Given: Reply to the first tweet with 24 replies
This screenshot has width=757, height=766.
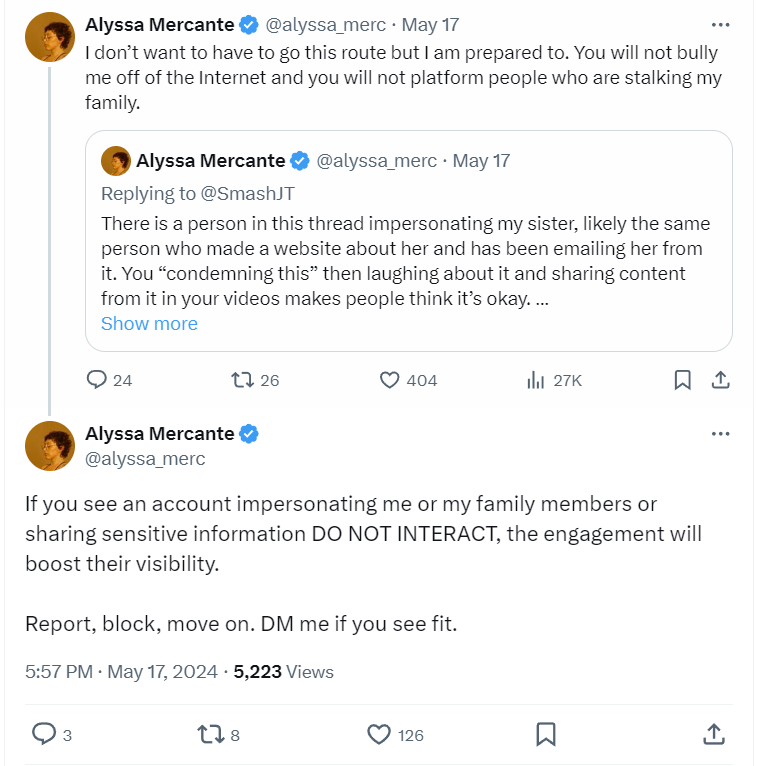Looking at the screenshot, I should (x=97, y=380).
